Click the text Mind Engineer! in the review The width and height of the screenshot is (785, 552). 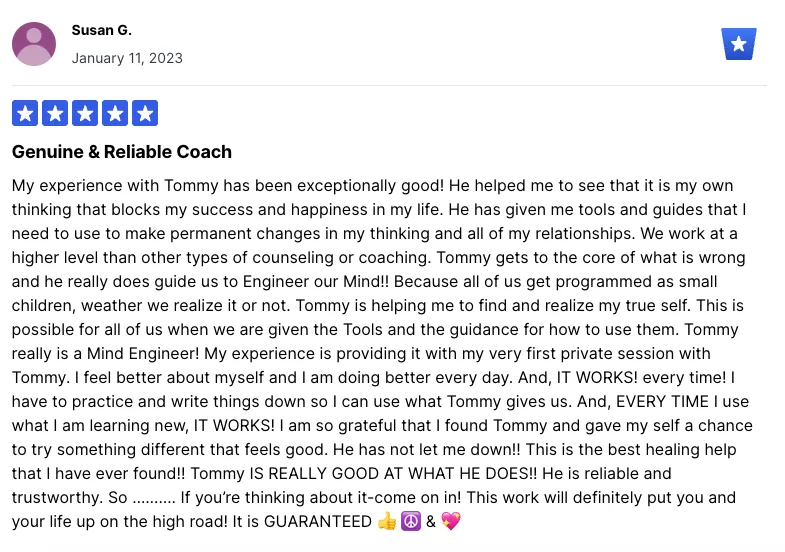point(143,353)
